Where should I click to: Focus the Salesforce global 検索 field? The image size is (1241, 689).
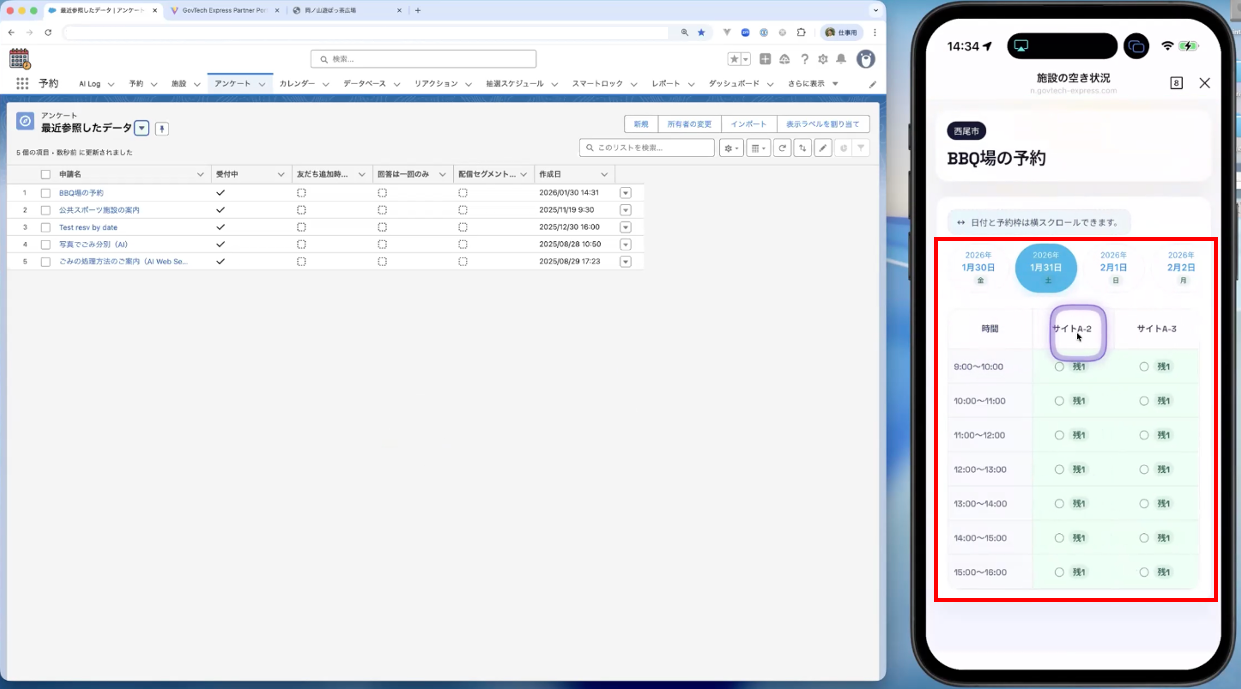tap(423, 59)
